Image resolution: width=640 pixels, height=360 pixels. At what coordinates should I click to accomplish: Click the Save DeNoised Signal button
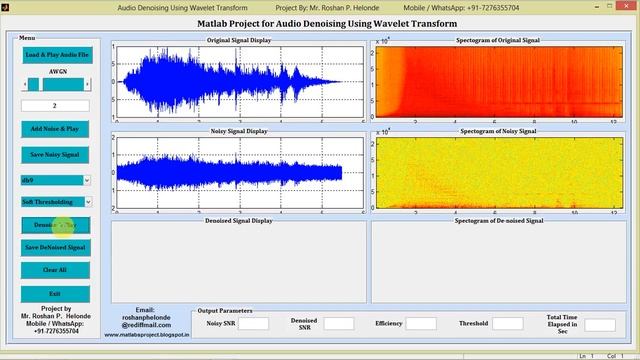click(56, 248)
